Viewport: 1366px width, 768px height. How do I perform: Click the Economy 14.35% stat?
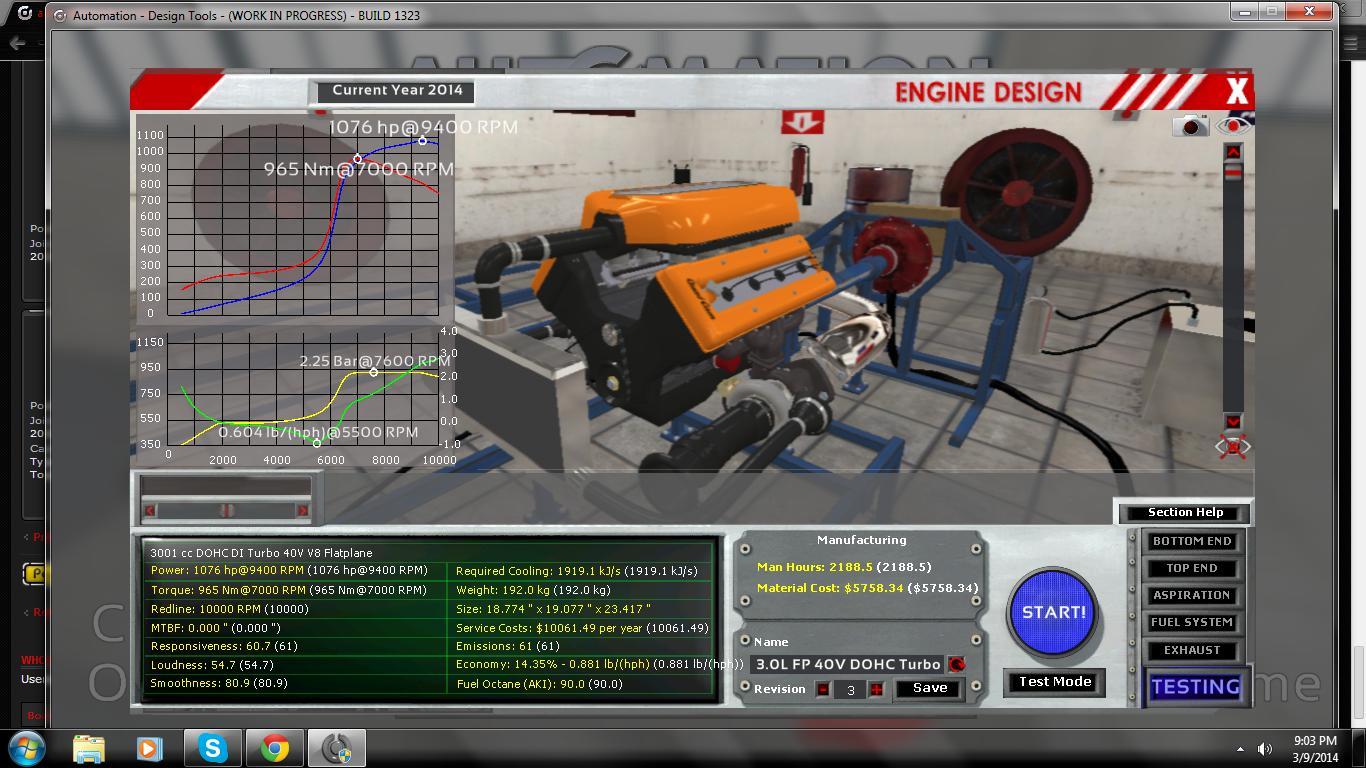(599, 665)
